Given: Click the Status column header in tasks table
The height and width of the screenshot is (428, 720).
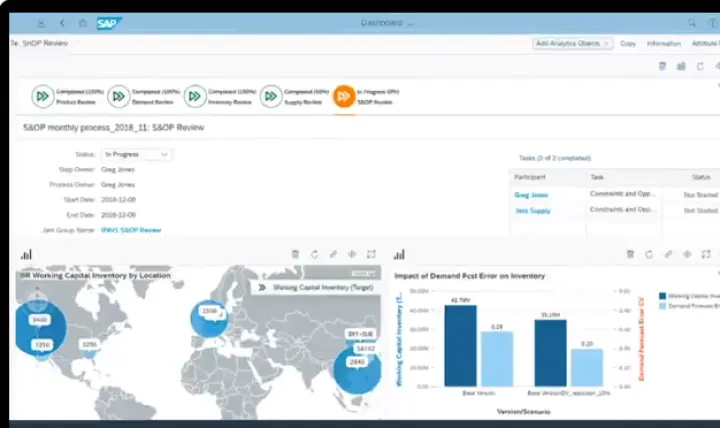Looking at the screenshot, I should click(x=701, y=177).
